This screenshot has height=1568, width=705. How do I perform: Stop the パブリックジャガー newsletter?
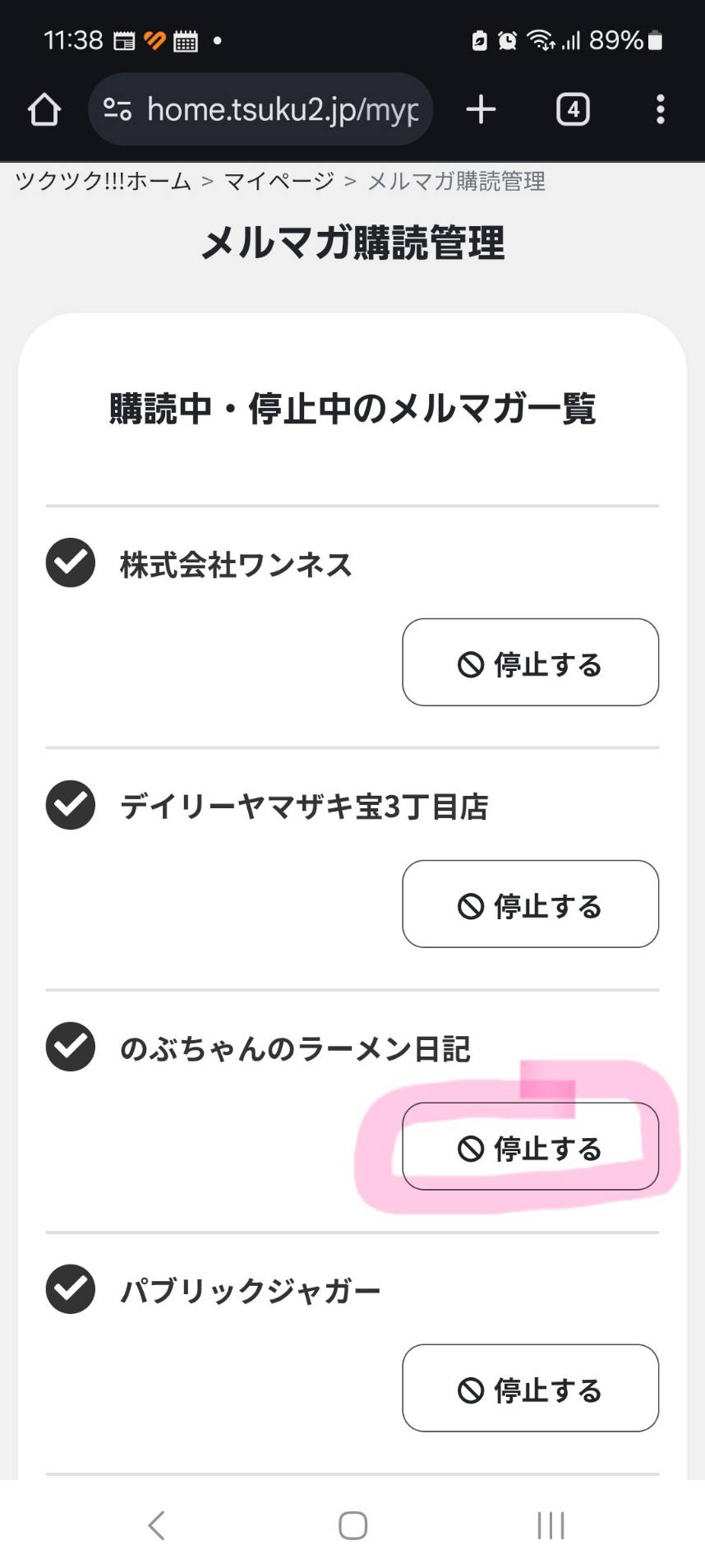tap(530, 1388)
